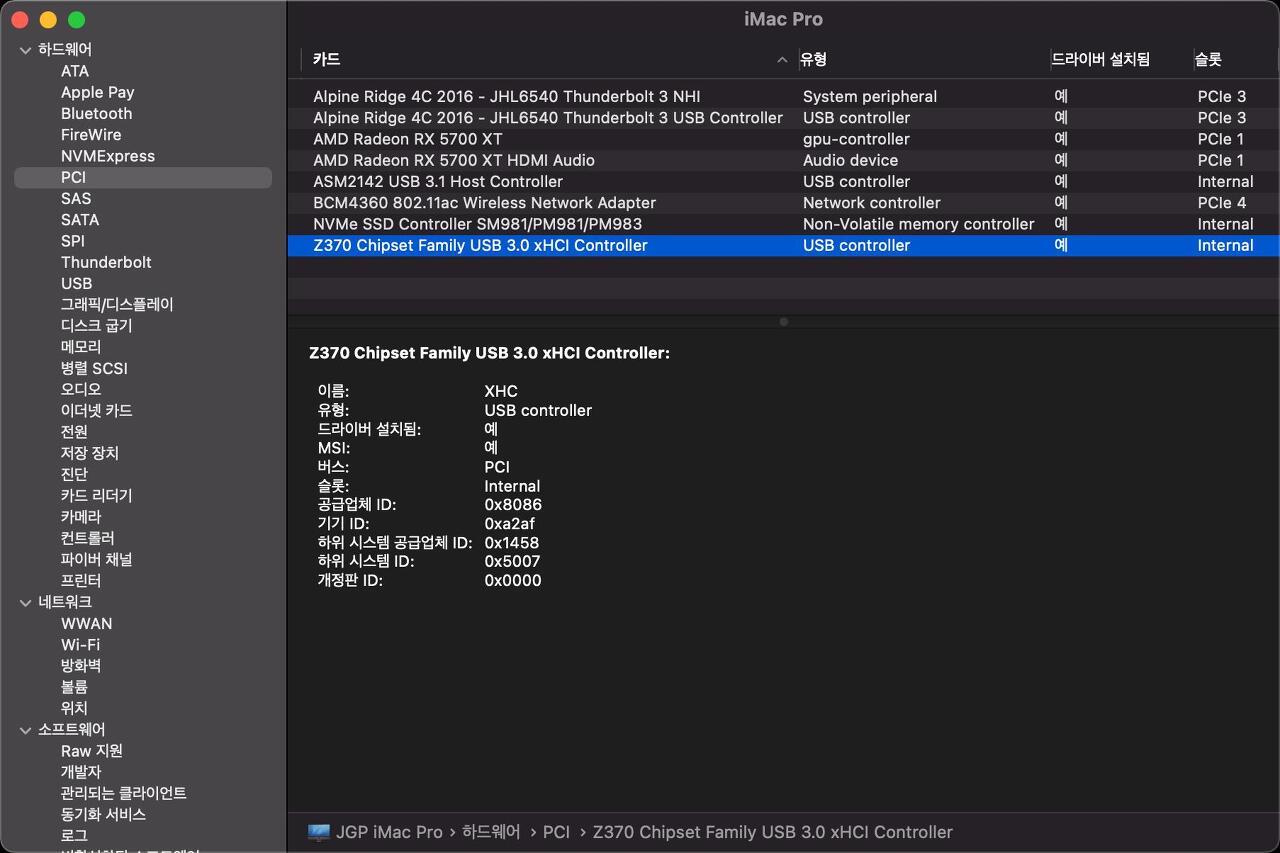Screen dimensions: 1280x853
Task: Select 디스크 굽기 in sidebar
Action: (96, 326)
